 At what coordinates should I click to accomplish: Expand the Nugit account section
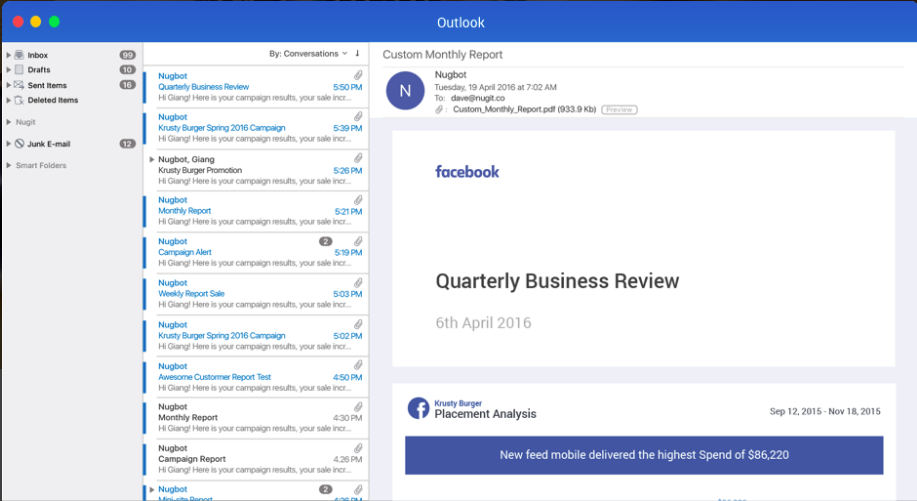click(8, 122)
